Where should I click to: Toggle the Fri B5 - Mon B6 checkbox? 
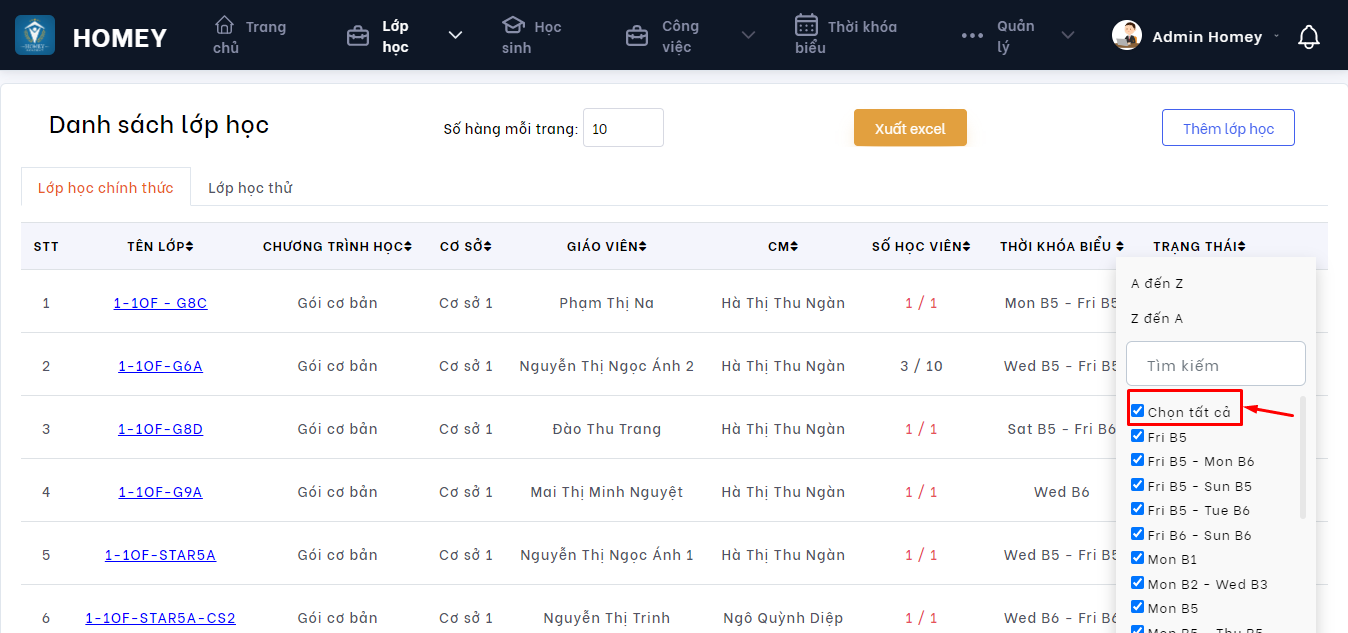point(1137,460)
